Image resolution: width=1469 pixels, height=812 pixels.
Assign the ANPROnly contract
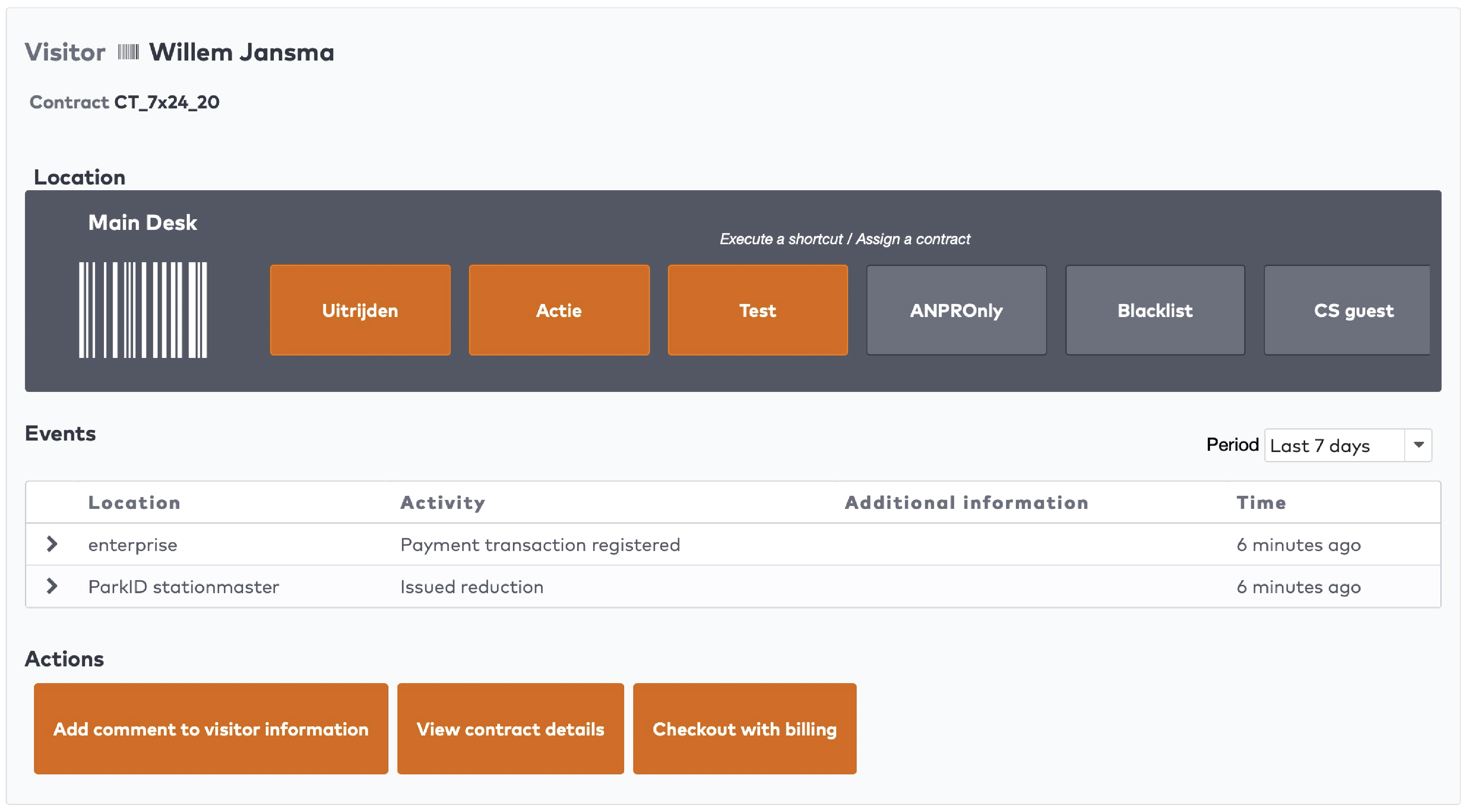pyautogui.click(x=956, y=310)
